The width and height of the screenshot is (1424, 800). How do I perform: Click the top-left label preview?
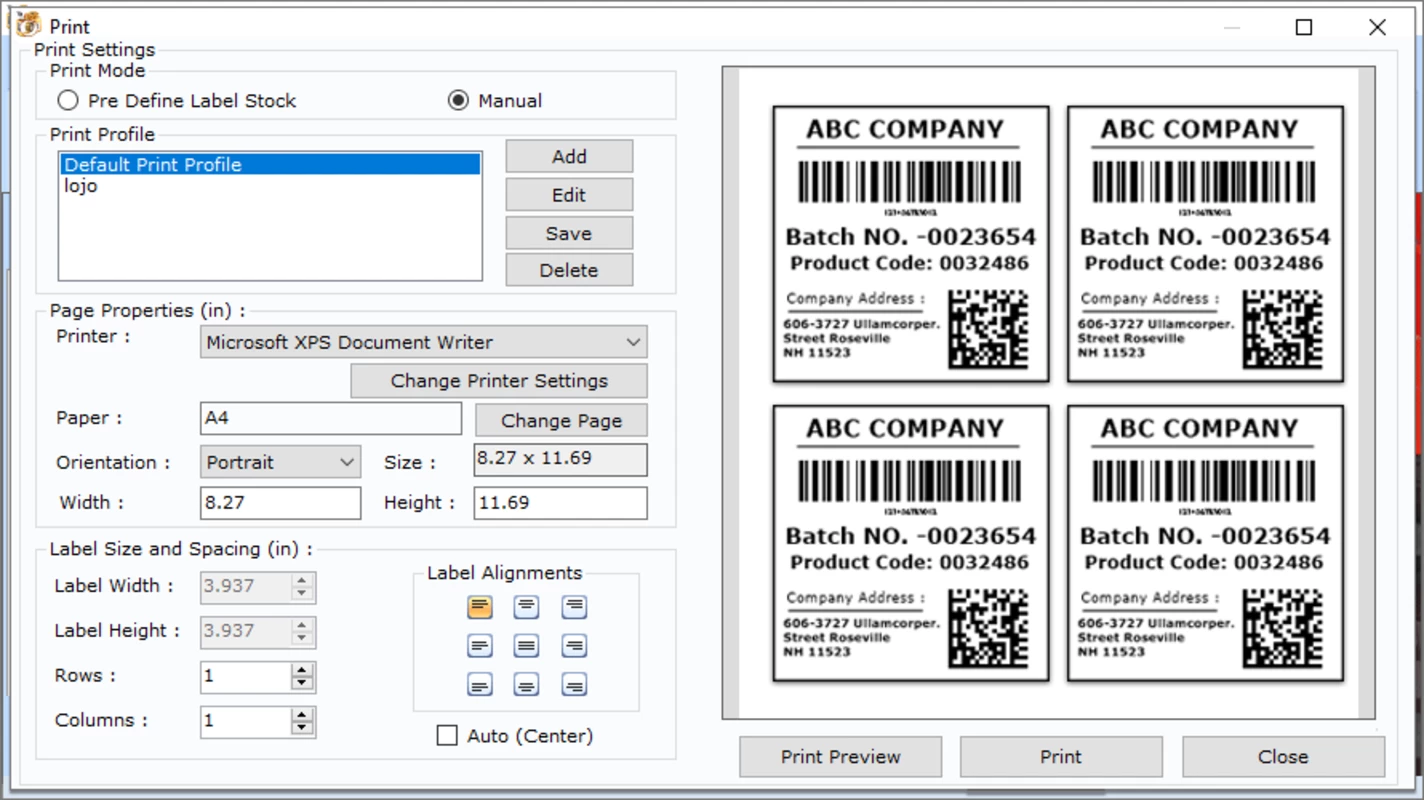click(911, 244)
